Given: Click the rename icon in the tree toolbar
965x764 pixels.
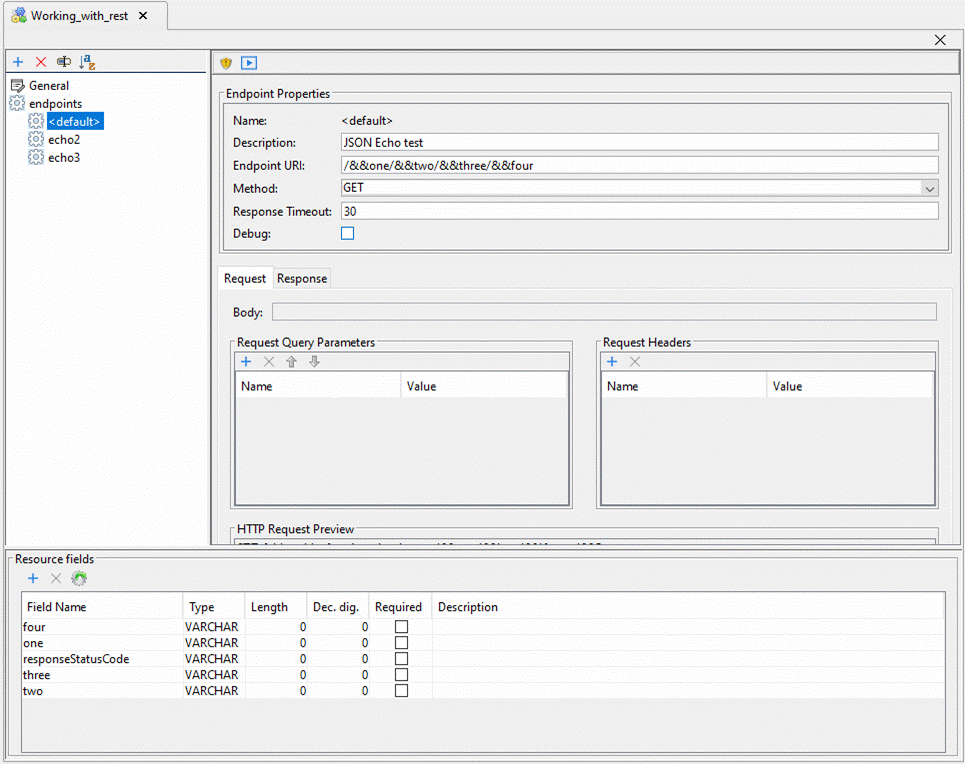Looking at the screenshot, I should coord(64,62).
